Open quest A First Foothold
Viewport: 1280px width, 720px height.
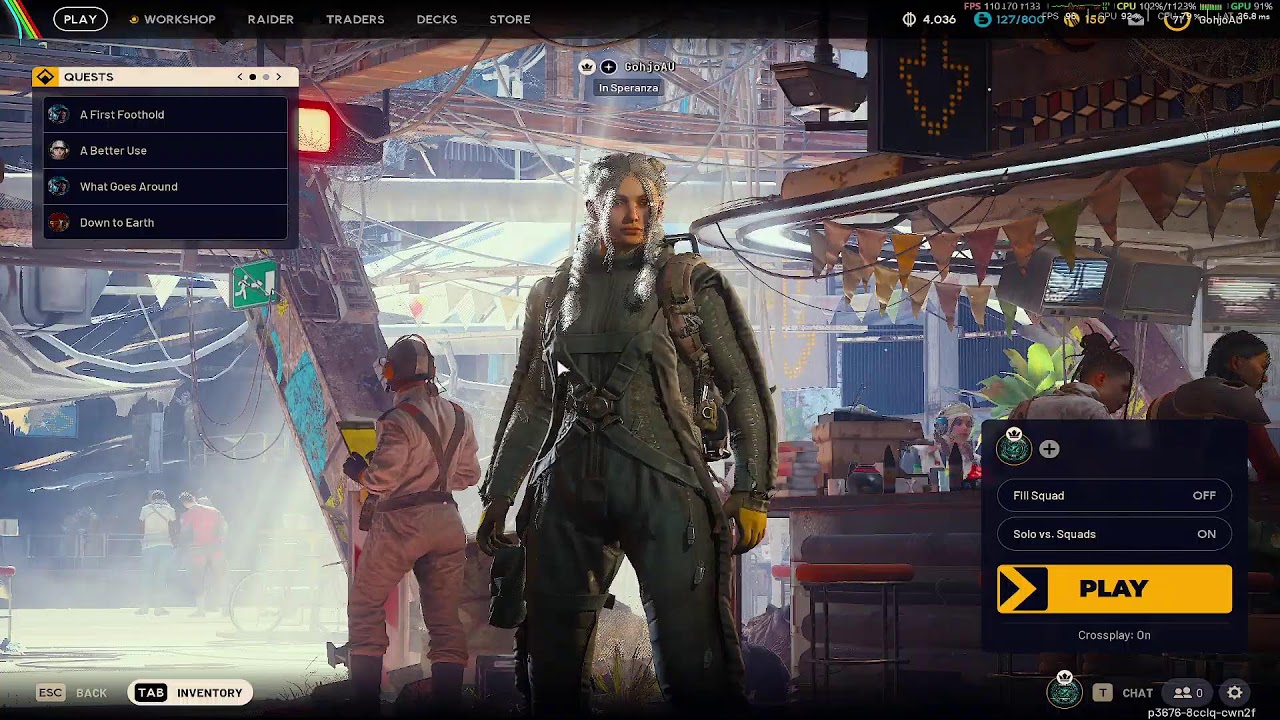pos(165,114)
